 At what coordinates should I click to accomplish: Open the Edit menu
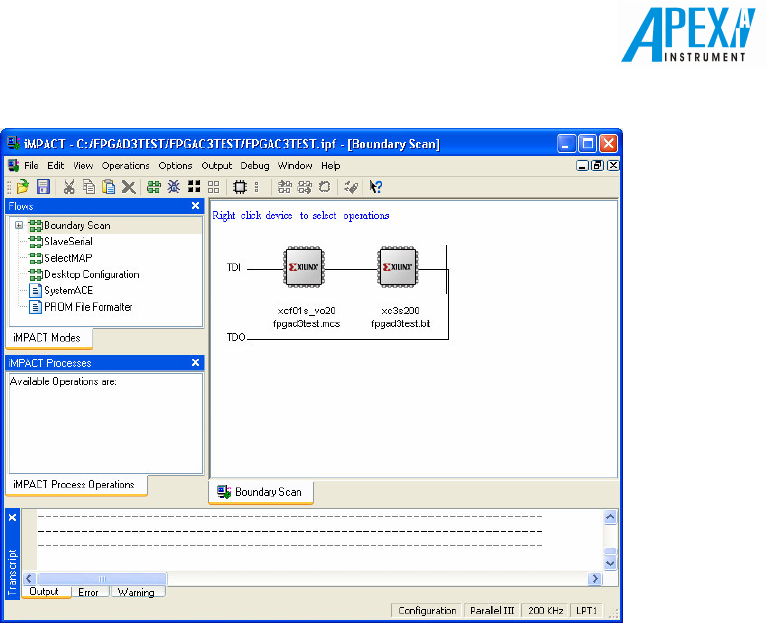pos(56,166)
